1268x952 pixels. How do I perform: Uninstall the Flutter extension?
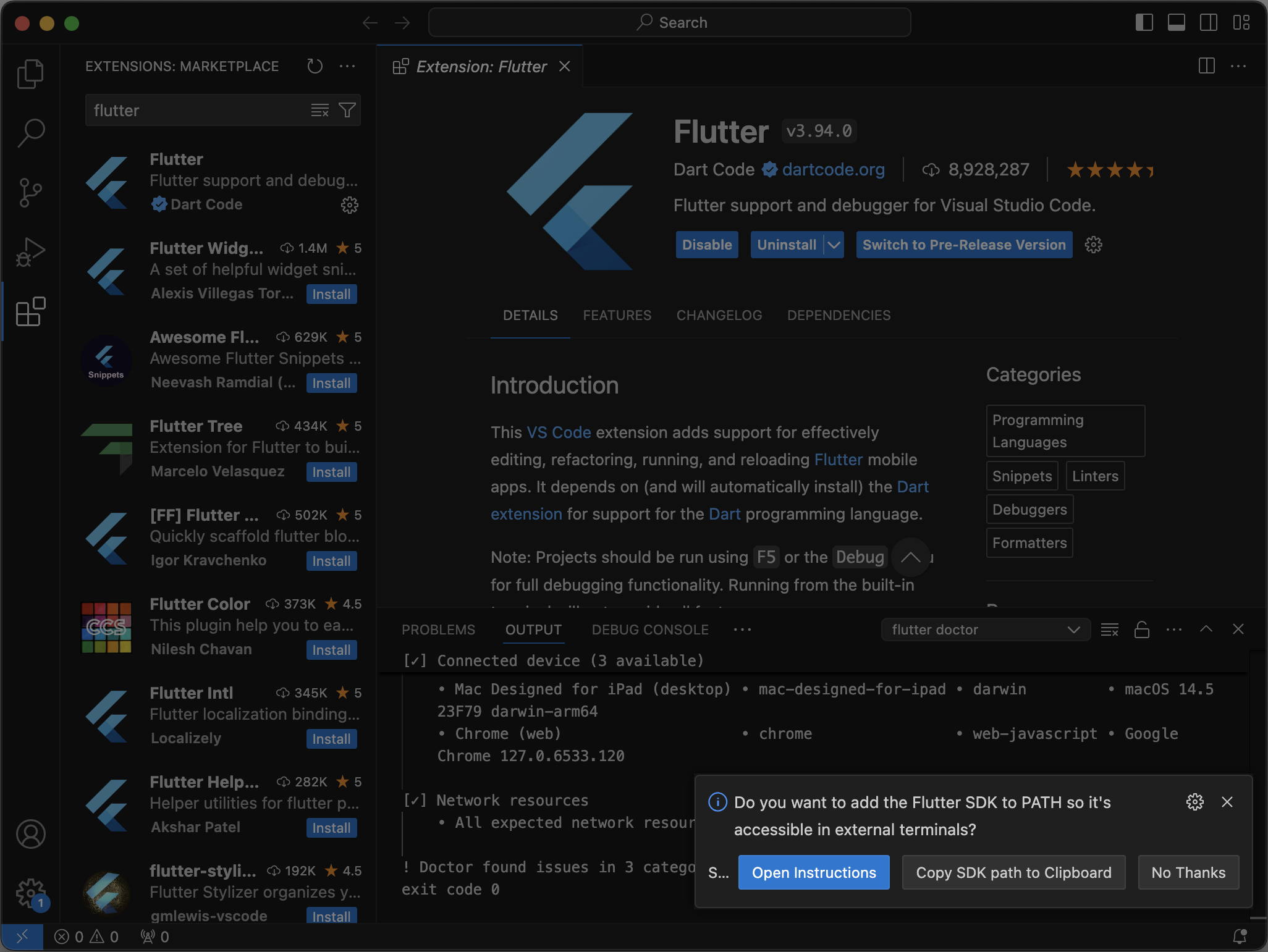[x=787, y=245]
